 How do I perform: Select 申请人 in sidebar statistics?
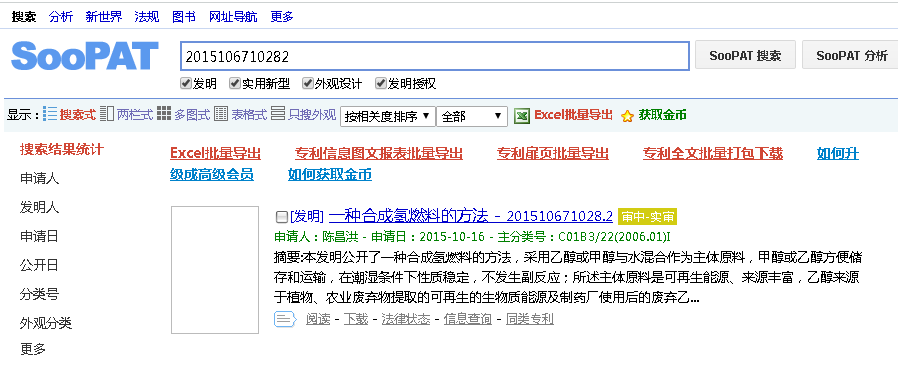pos(40,179)
